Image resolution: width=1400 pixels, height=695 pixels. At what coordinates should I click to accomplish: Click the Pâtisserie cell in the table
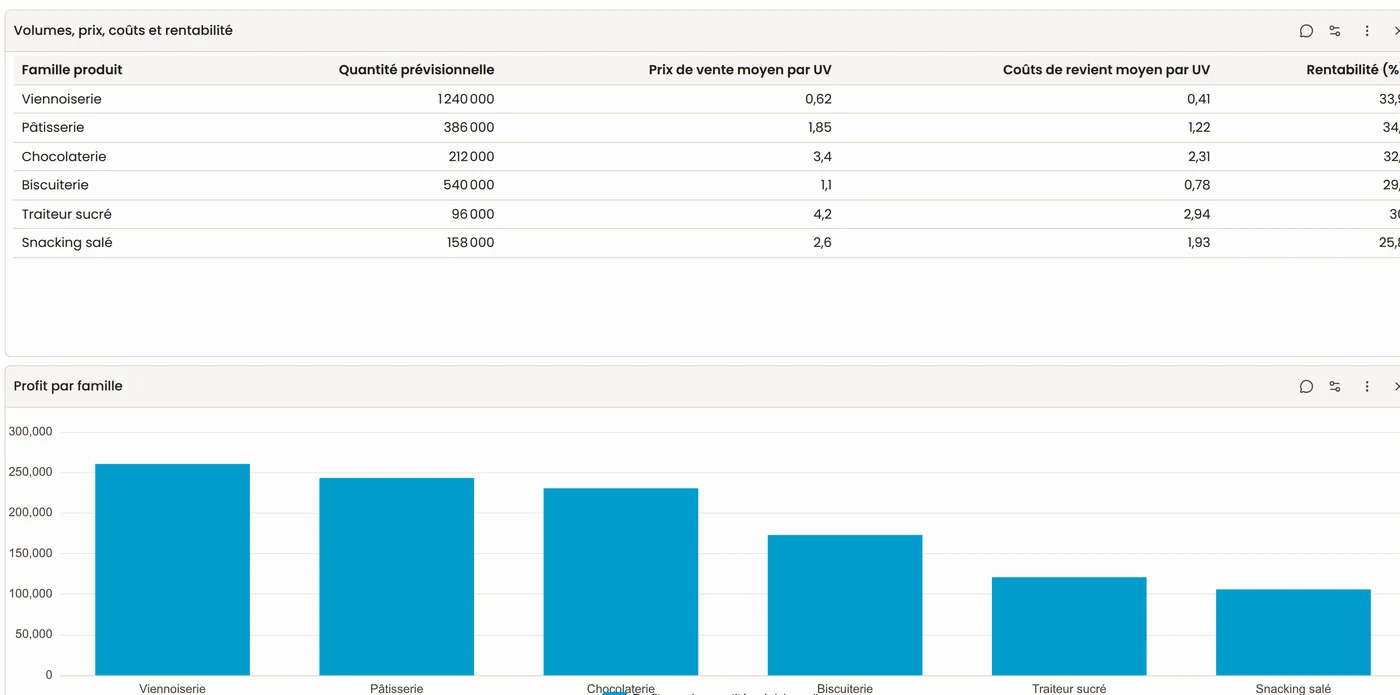click(x=53, y=128)
